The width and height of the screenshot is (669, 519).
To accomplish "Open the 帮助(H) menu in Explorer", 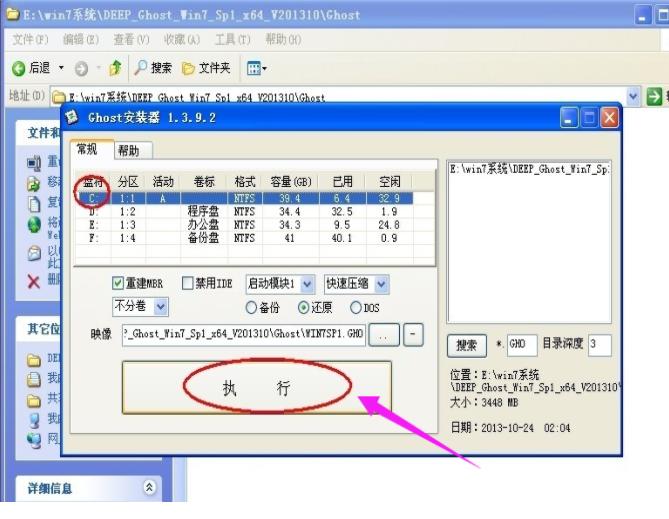I will [283, 40].
